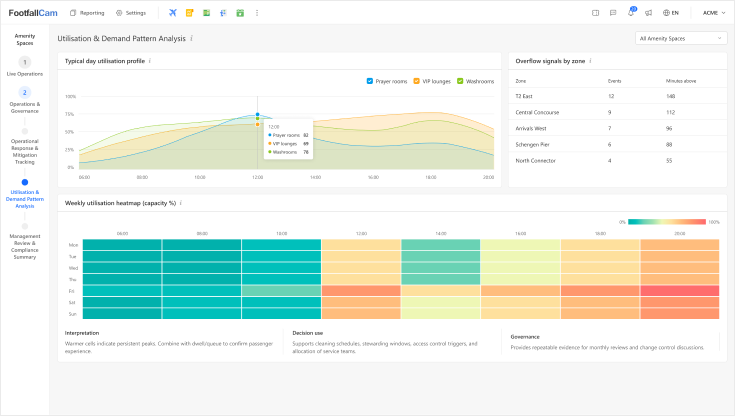
Task: Click the megaphone announcements icon
Action: click(648, 13)
